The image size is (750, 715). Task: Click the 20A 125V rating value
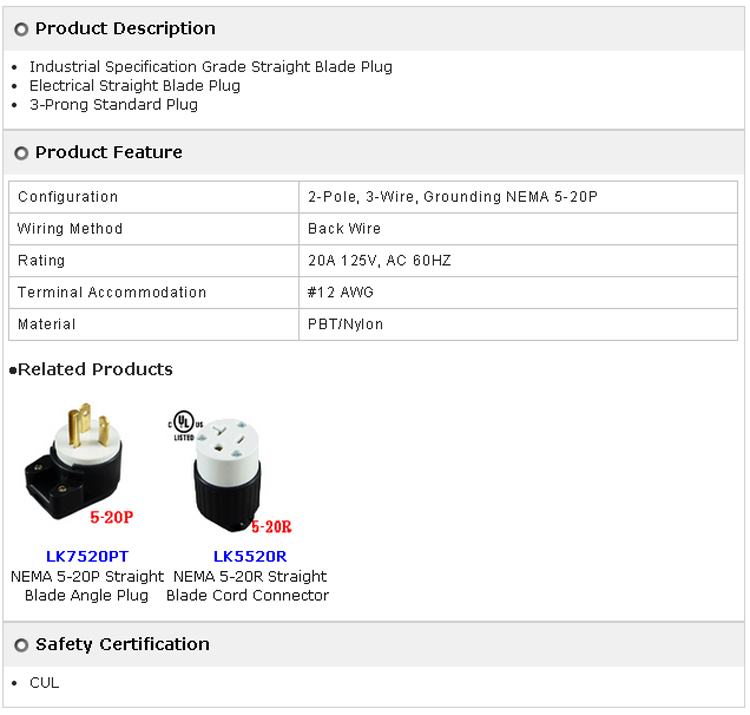pos(379,261)
